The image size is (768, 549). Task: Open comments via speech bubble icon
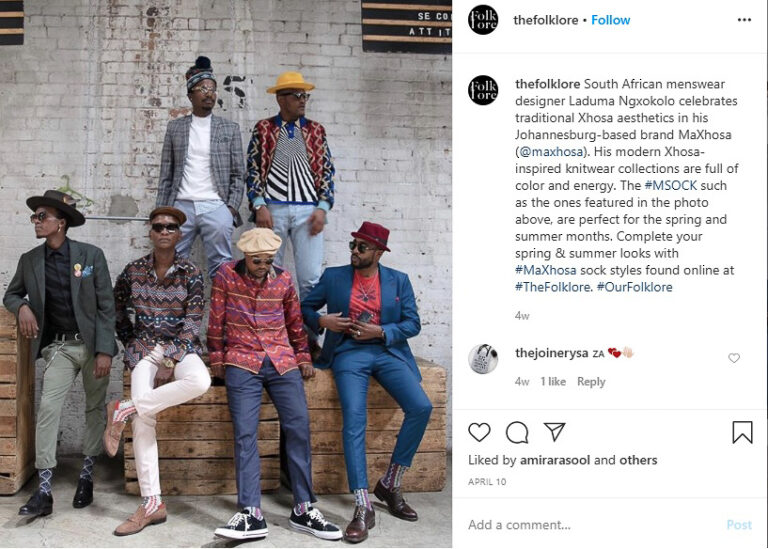[517, 432]
